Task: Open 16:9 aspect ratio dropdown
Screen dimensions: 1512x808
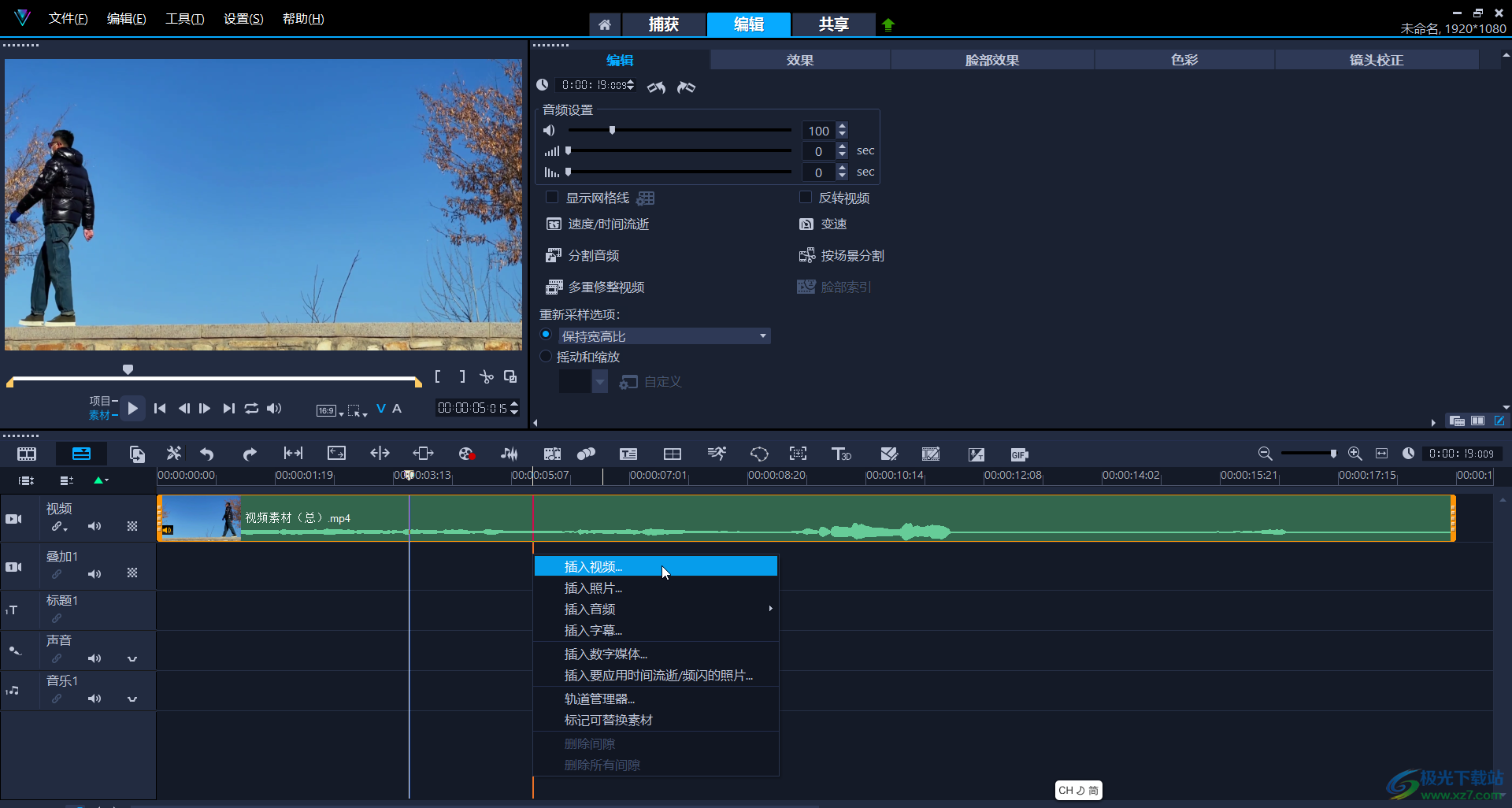Action: (329, 410)
